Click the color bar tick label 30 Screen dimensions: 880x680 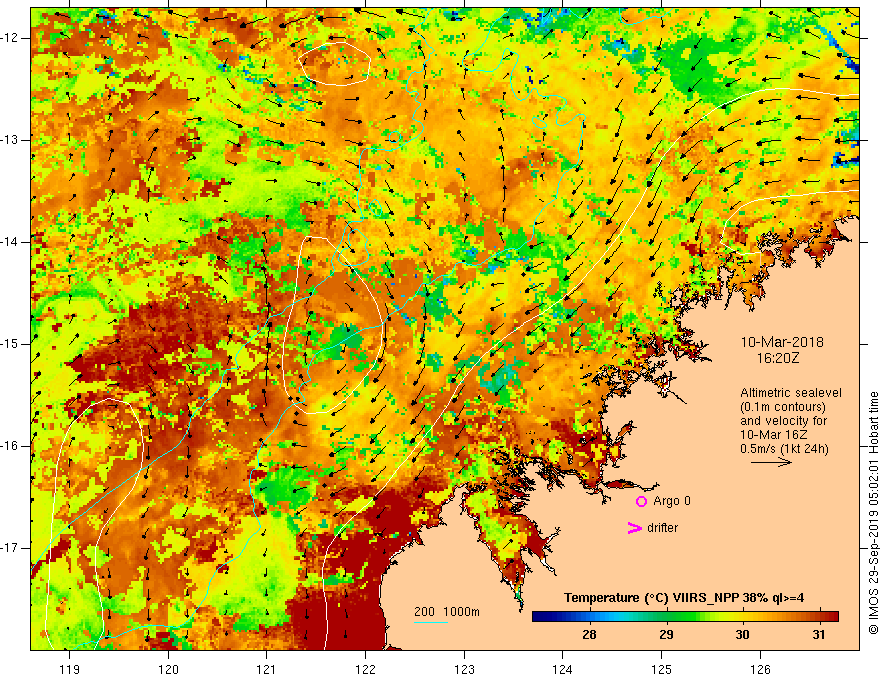(x=742, y=635)
